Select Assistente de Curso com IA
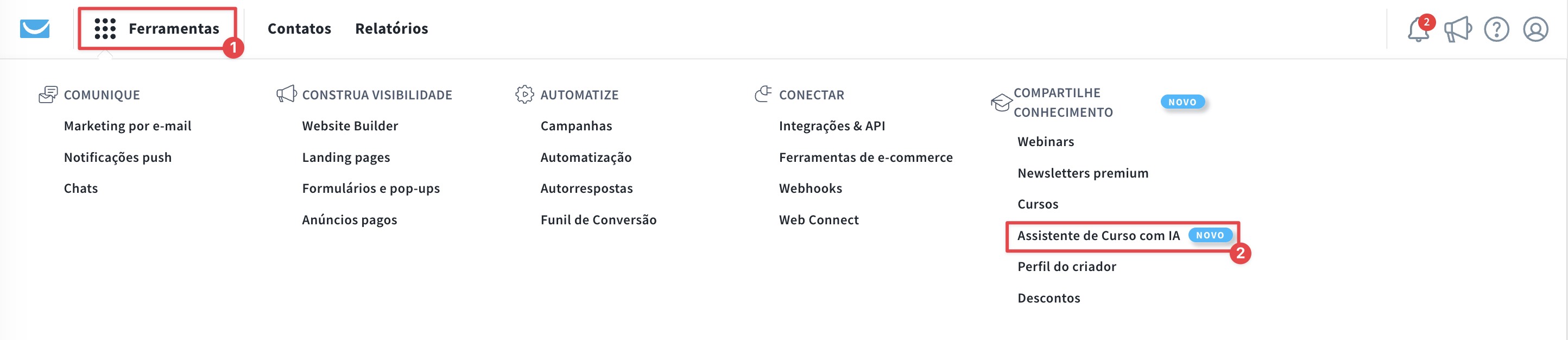Viewport: 1568px width, 340px height. coord(1098,236)
